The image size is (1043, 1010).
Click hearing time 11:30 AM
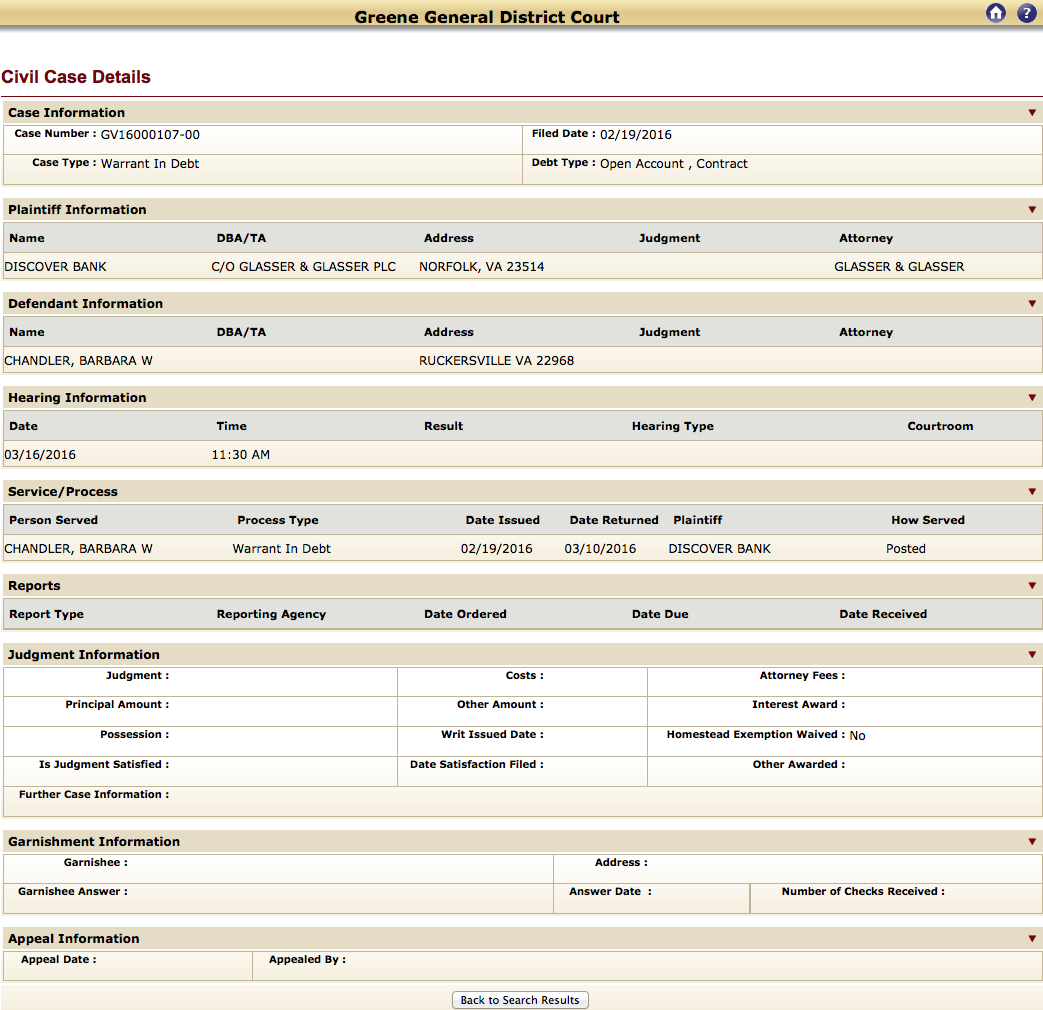click(241, 455)
